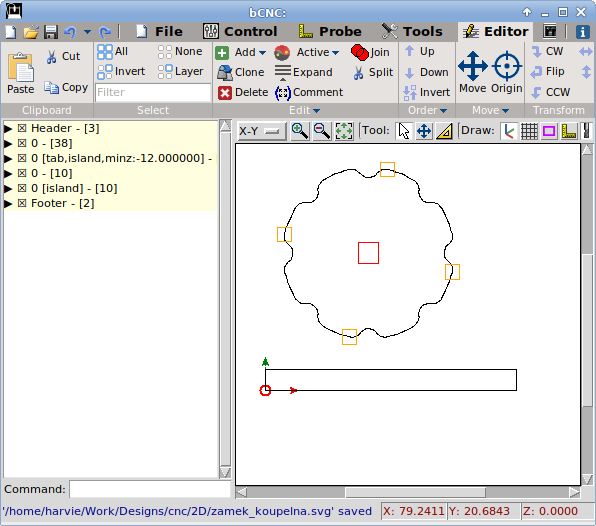Click the Filter input field

[153, 92]
